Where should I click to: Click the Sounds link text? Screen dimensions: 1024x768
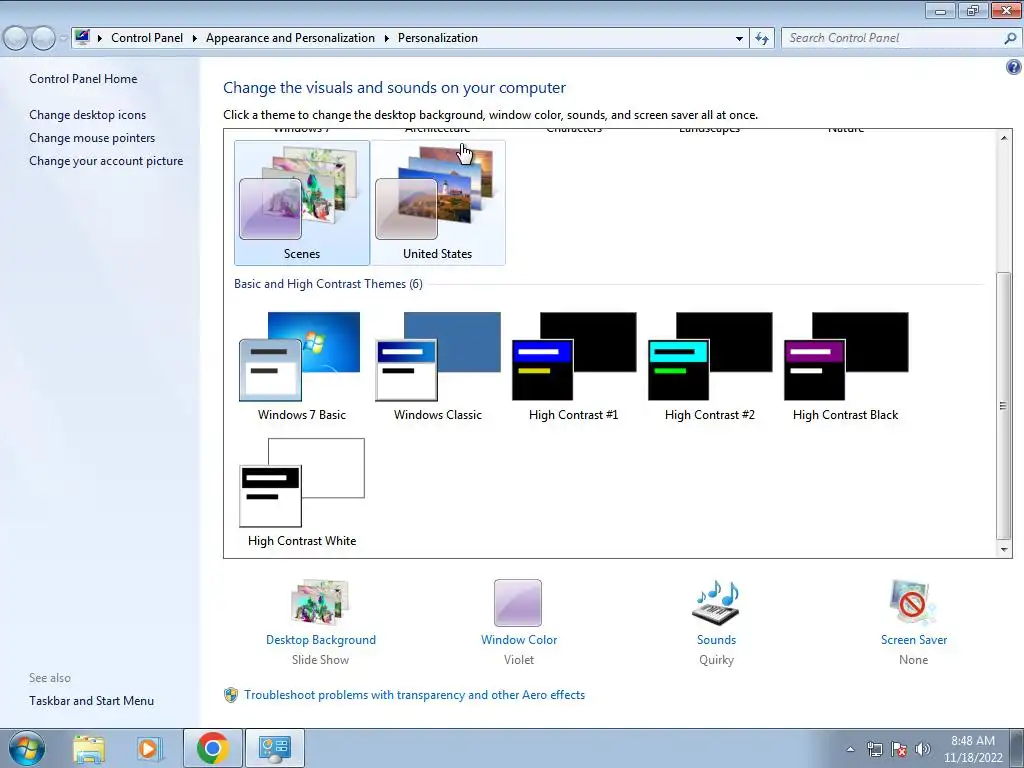point(716,640)
